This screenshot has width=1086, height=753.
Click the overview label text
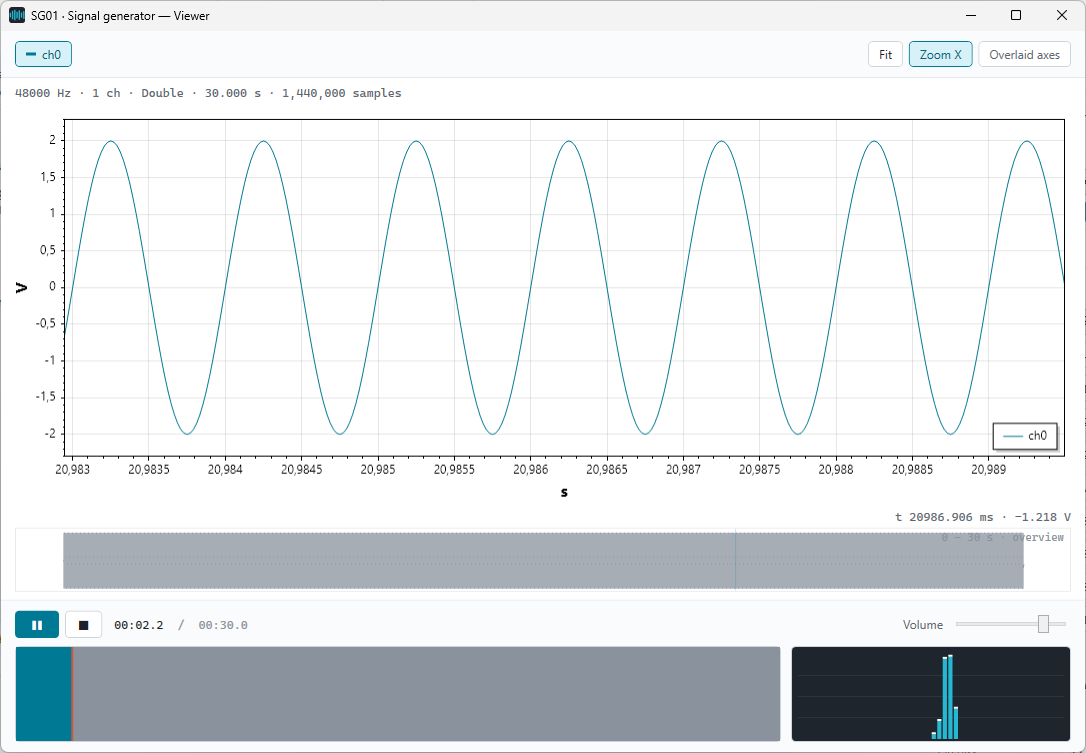click(1002, 538)
